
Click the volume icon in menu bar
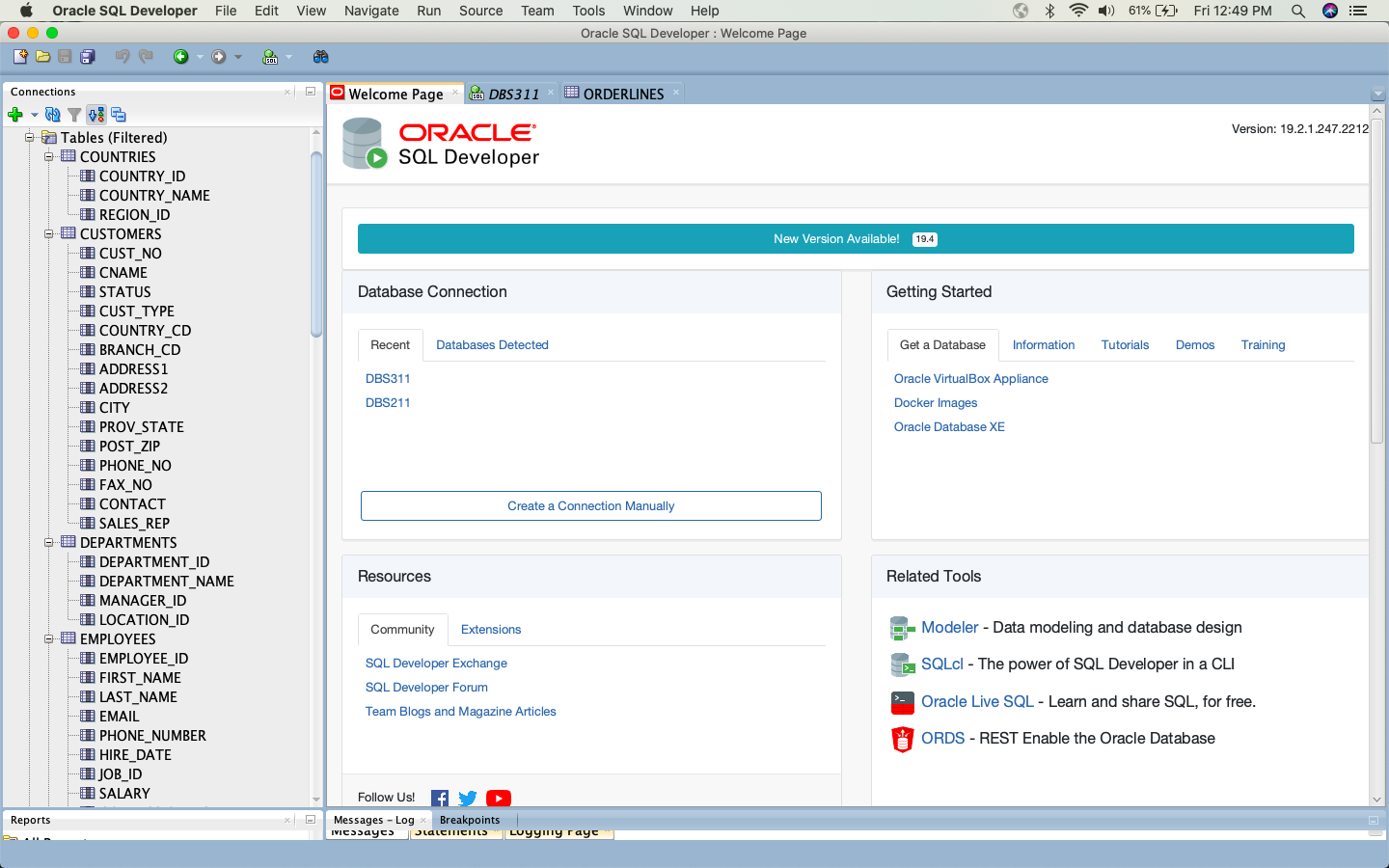point(1106,11)
